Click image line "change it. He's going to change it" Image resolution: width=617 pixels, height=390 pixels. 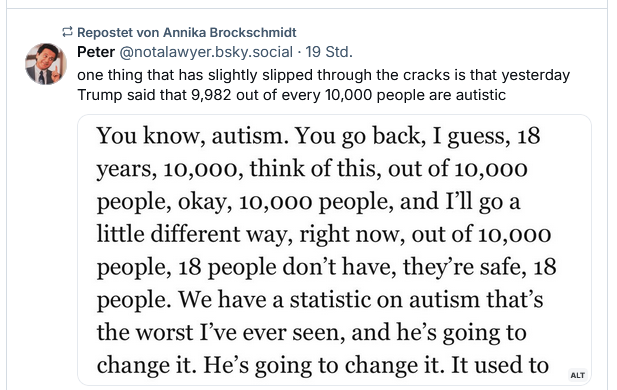point(323,365)
